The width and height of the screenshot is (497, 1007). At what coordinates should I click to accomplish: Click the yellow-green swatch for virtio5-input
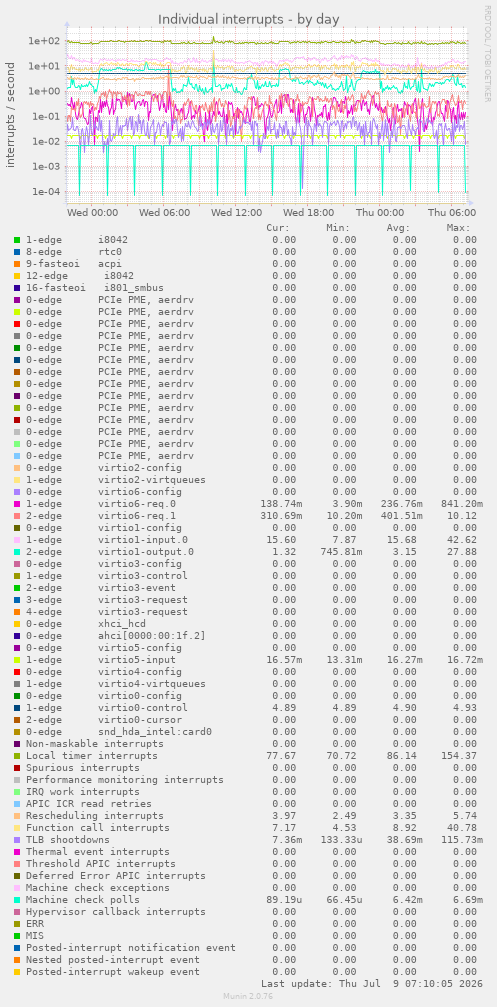pos(17,660)
